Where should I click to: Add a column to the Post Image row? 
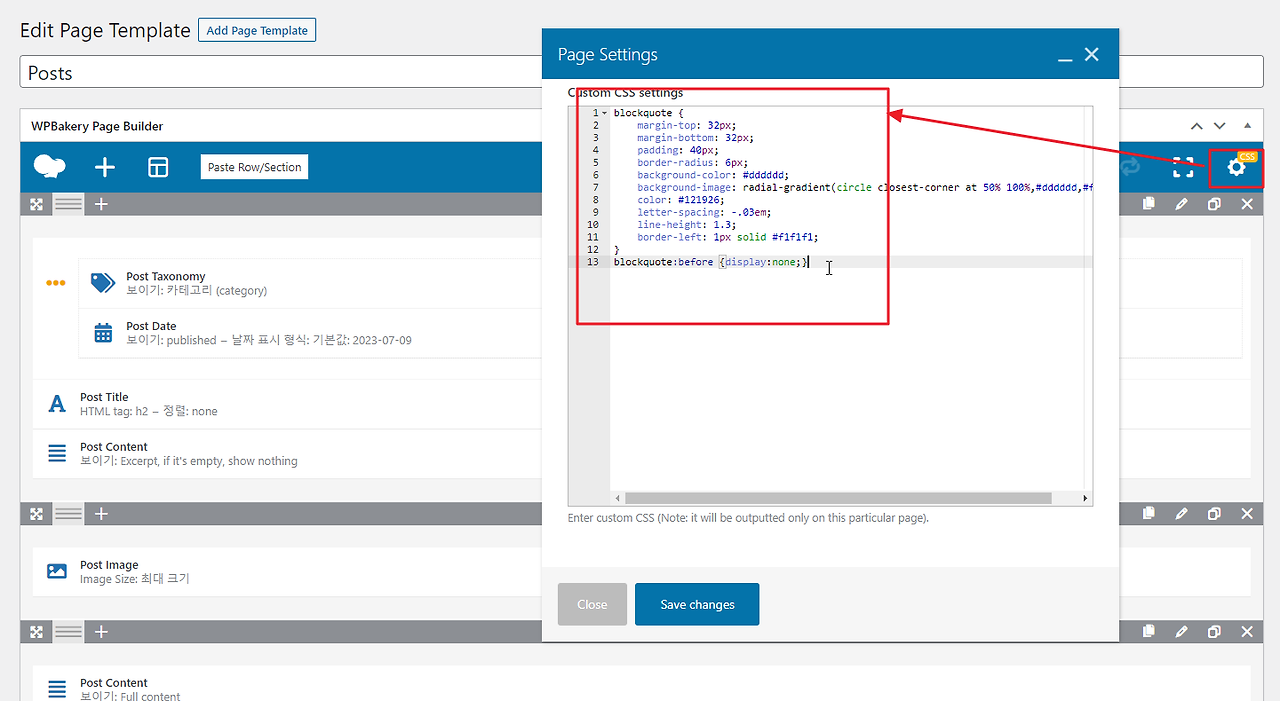pyautogui.click(x=101, y=514)
